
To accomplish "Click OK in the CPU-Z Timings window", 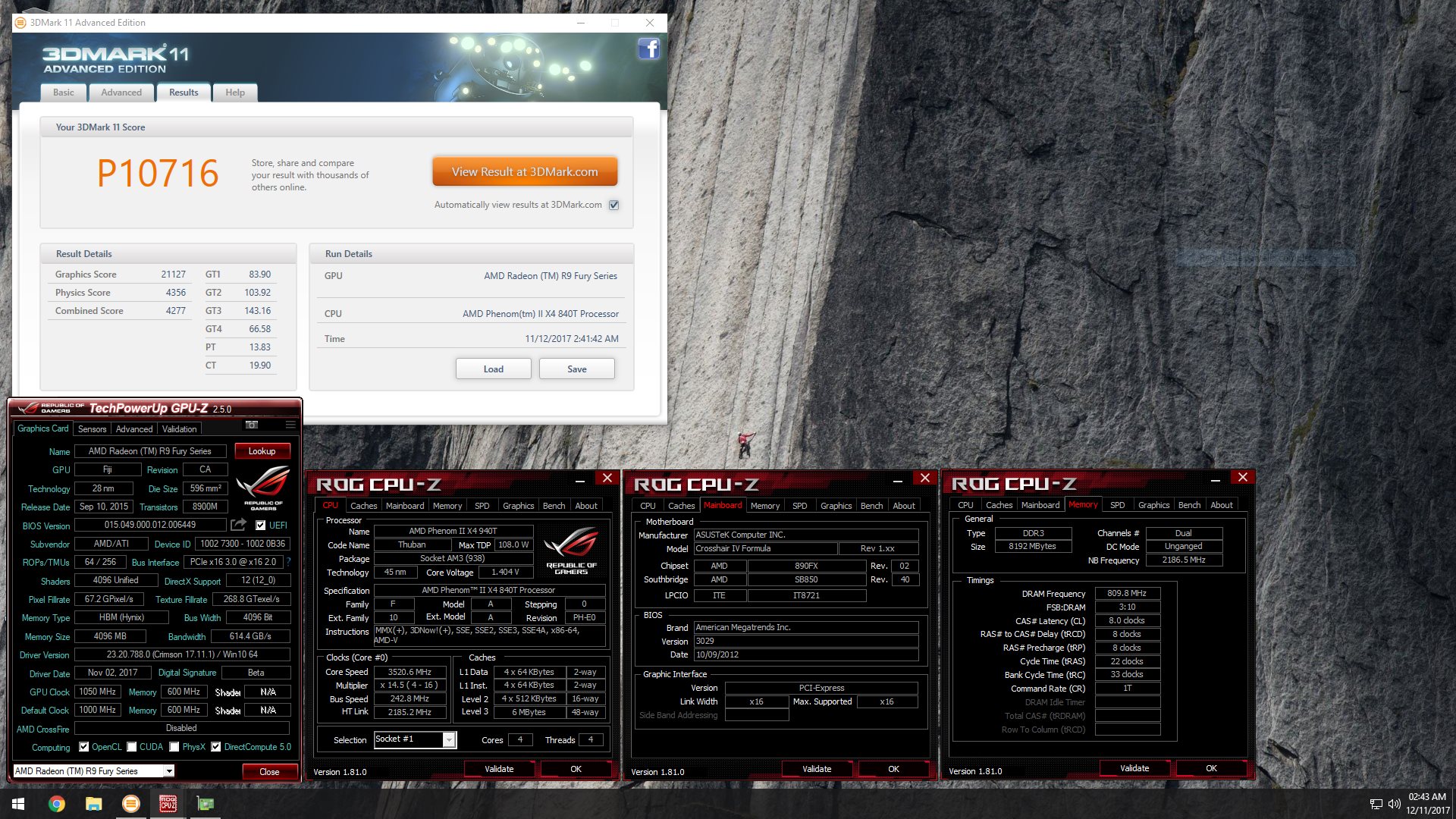I will pos(1212,768).
